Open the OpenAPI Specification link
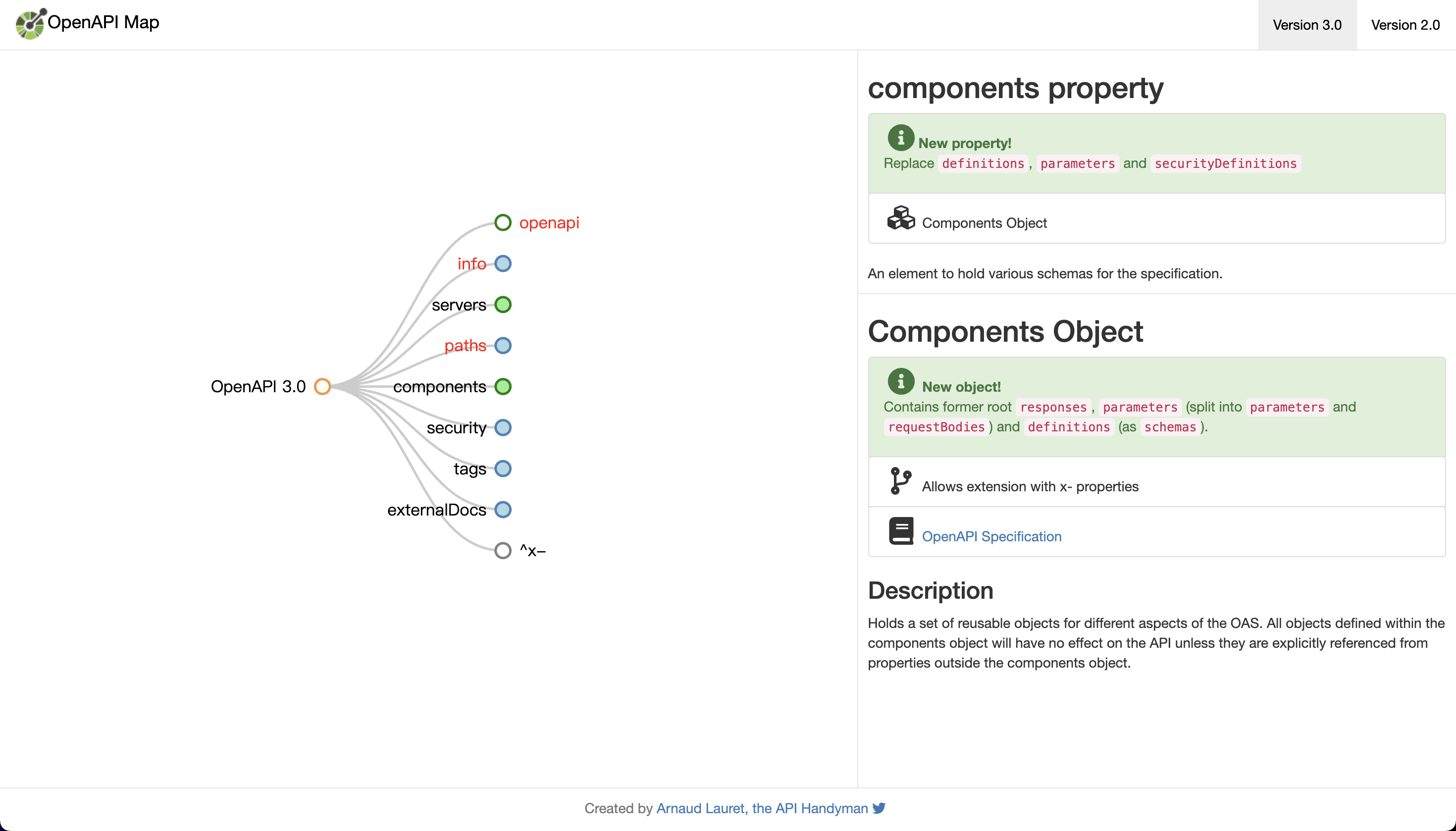Image resolution: width=1456 pixels, height=831 pixels. pos(992,536)
